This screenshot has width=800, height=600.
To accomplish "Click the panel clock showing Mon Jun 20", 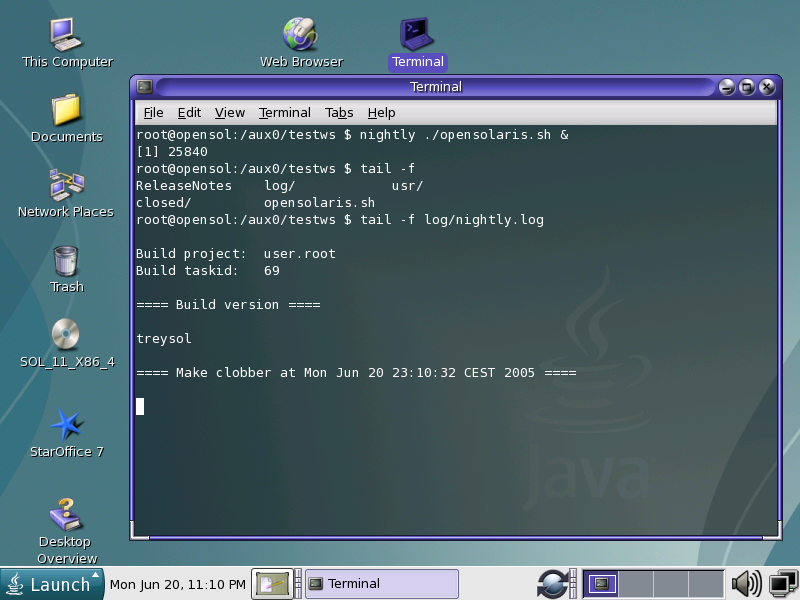I will click(x=178, y=584).
